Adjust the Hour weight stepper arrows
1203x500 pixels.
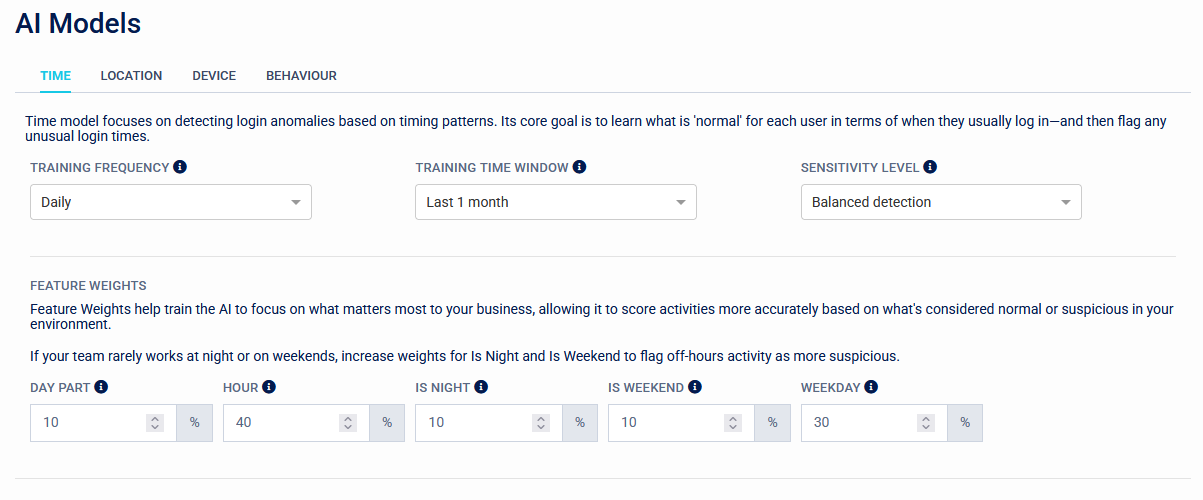pyautogui.click(x=348, y=423)
